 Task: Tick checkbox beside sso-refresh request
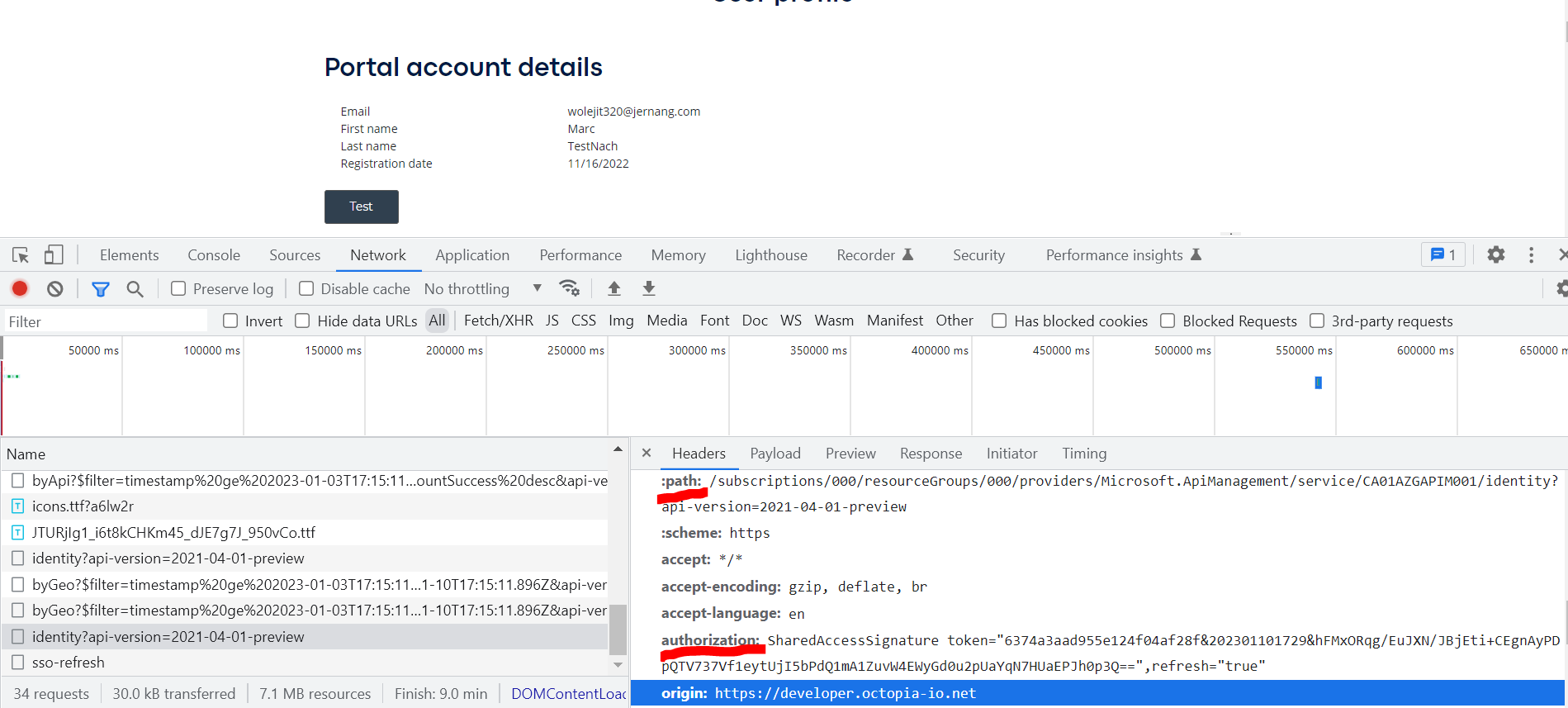coord(17,663)
